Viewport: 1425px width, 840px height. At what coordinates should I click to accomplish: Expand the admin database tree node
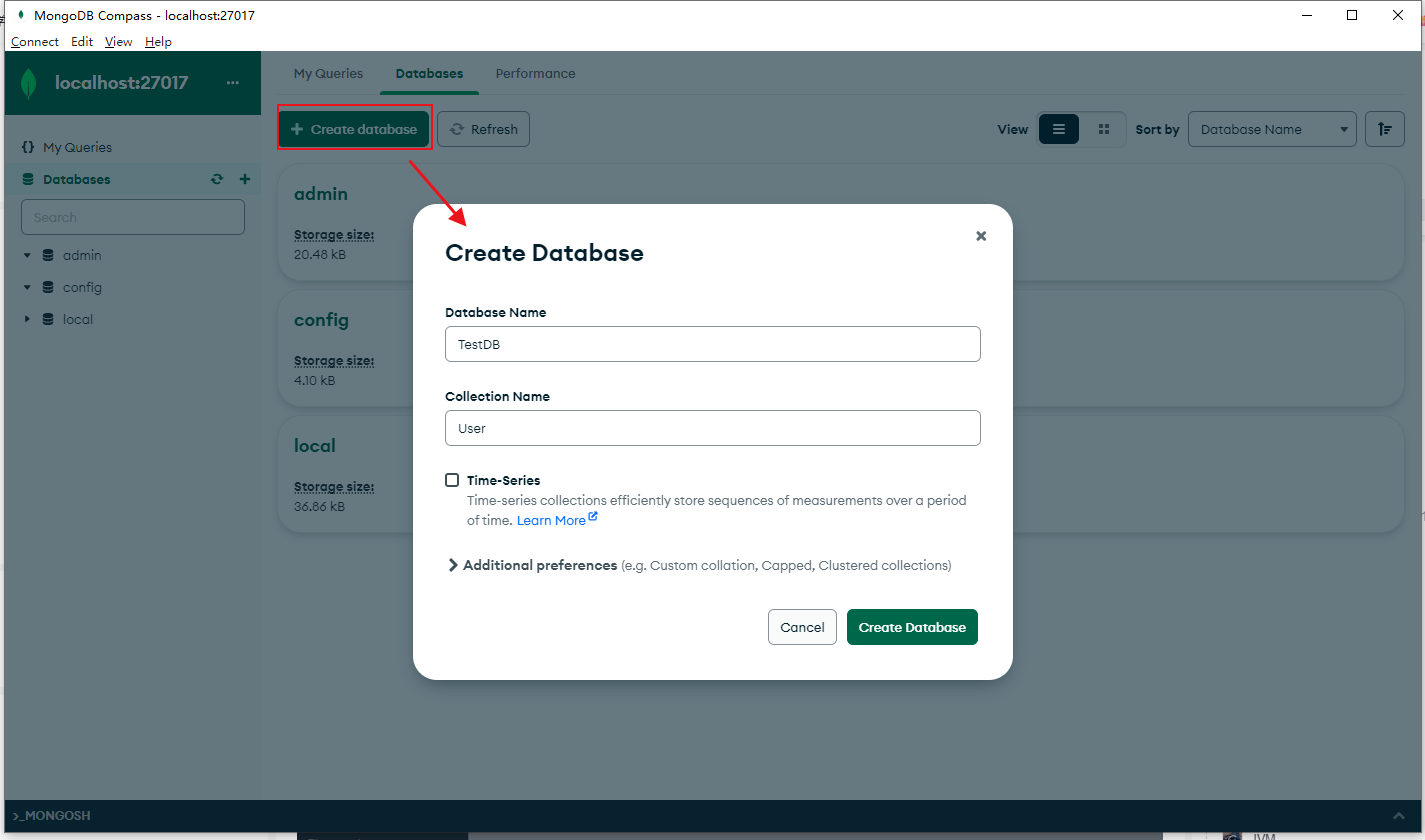pos(27,255)
